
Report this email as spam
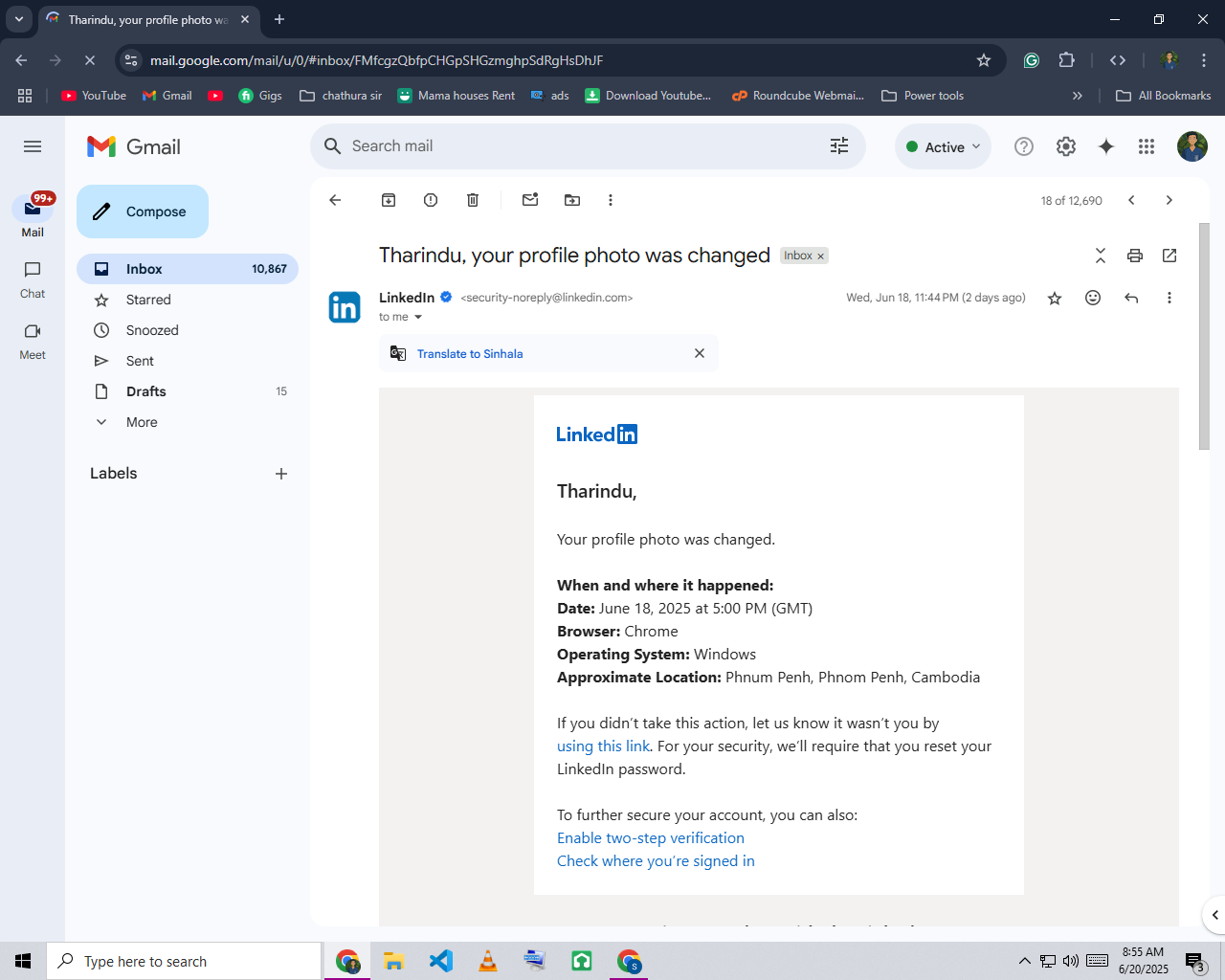point(431,200)
